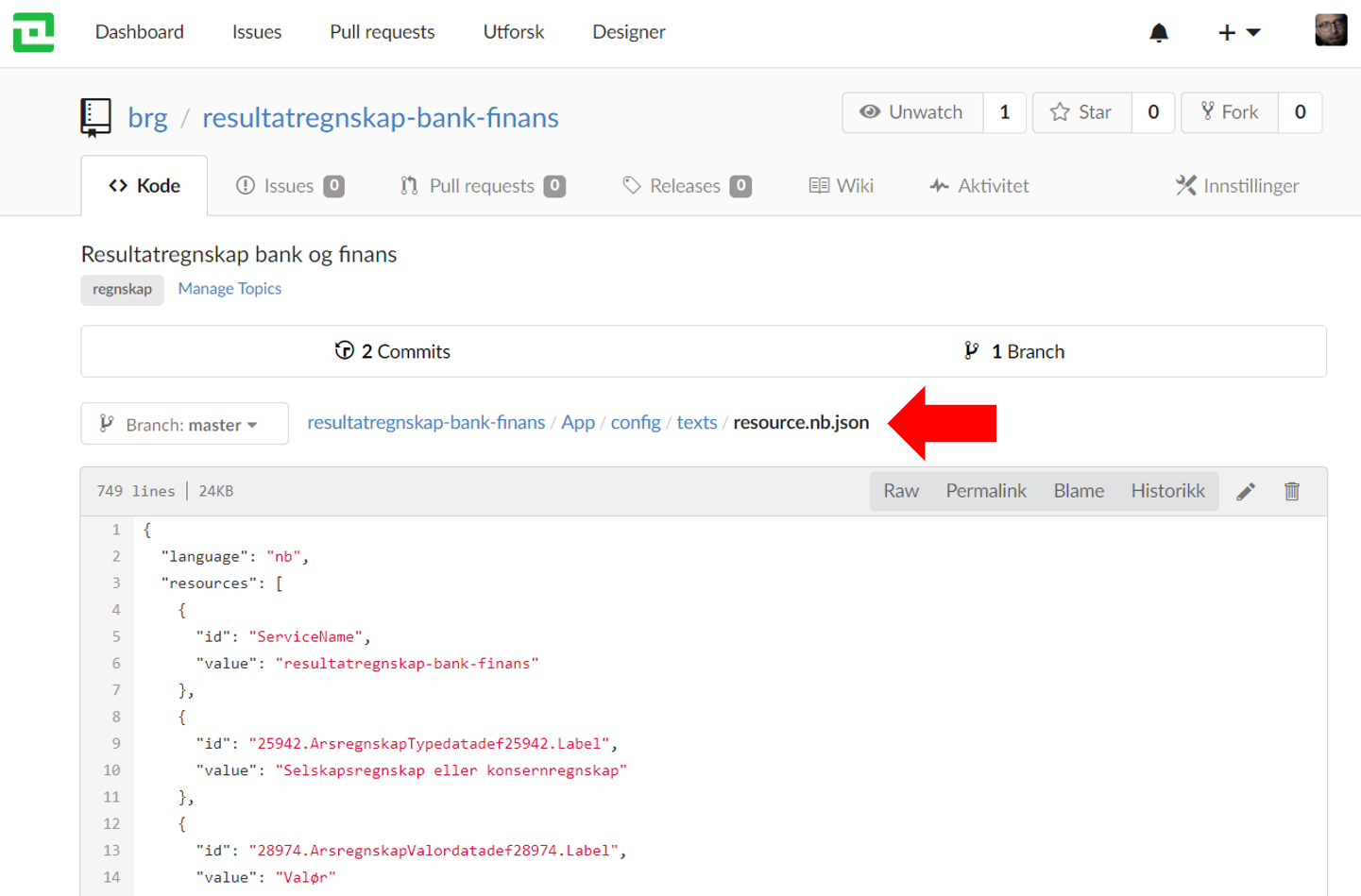Star the repository
The width and height of the screenshot is (1361, 896).
point(1082,112)
